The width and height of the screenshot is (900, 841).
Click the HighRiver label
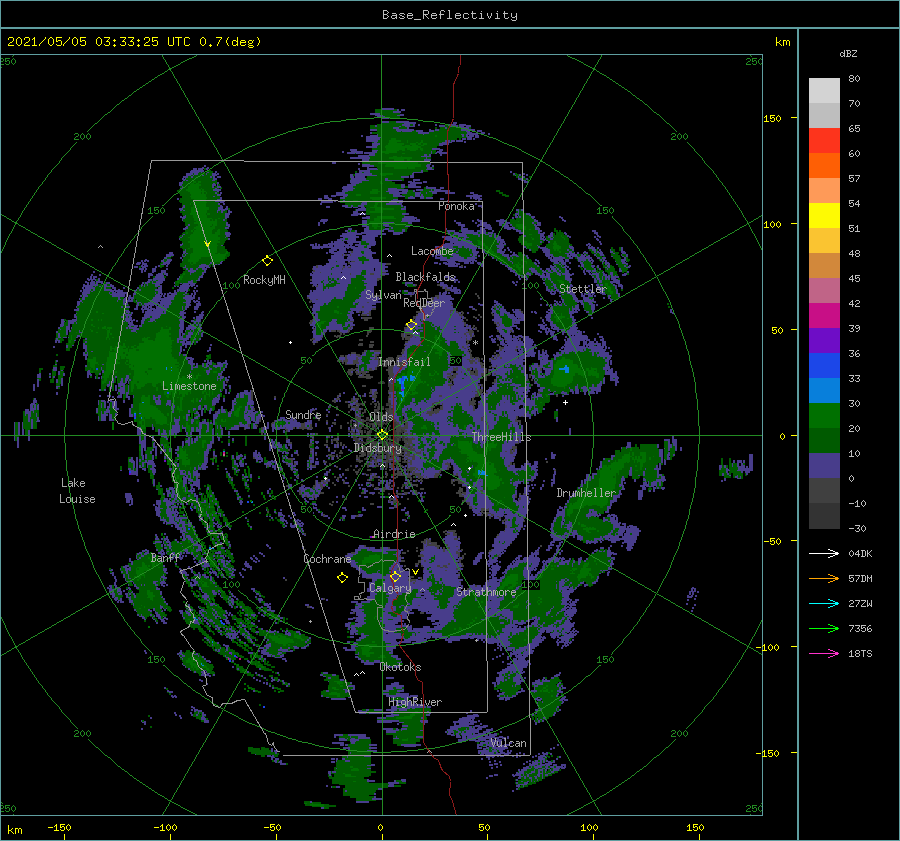pyautogui.click(x=415, y=702)
